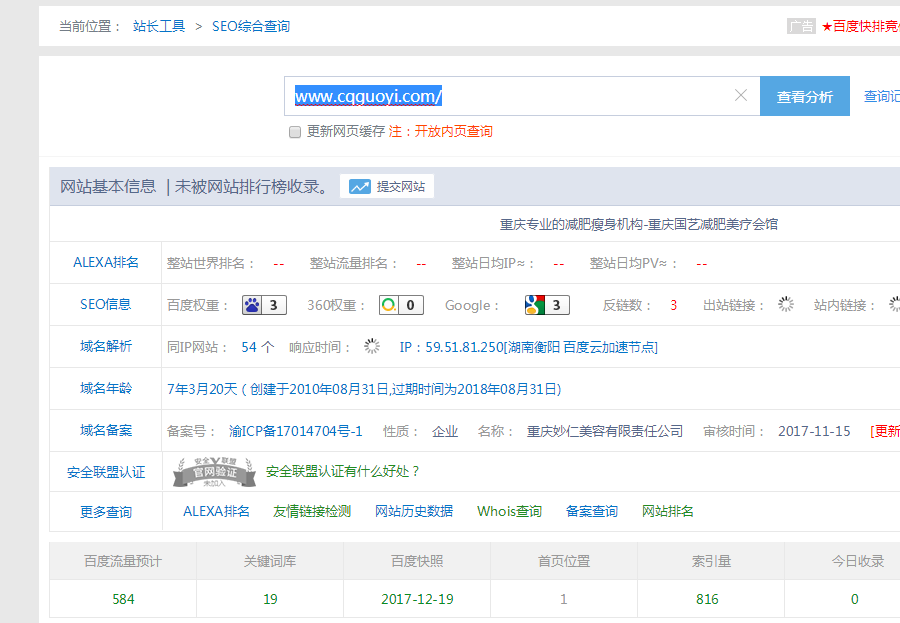The image size is (900, 623).
Task: Click the 百度流量预计 value 584
Action: [123, 599]
